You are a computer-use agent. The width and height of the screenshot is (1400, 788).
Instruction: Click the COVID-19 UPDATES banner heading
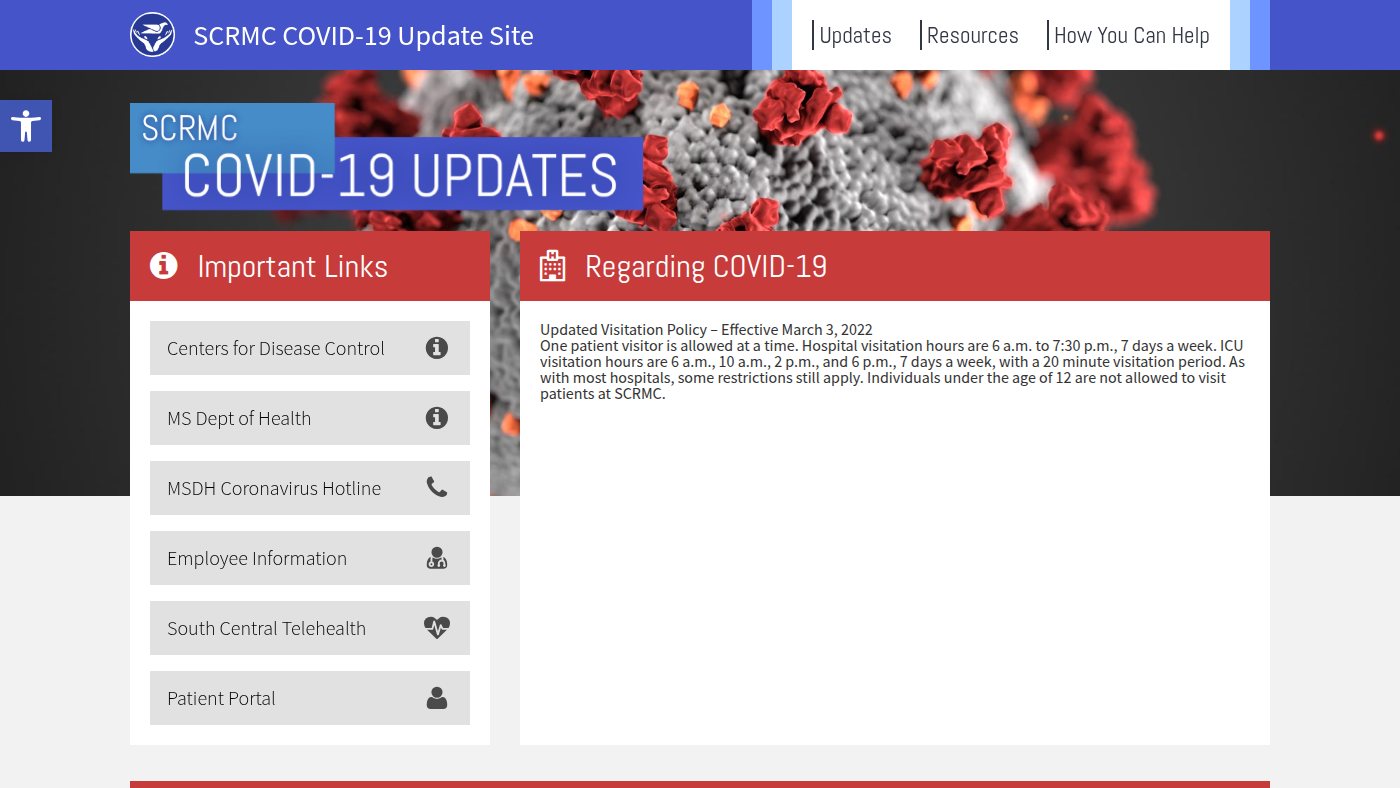pyautogui.click(x=401, y=175)
